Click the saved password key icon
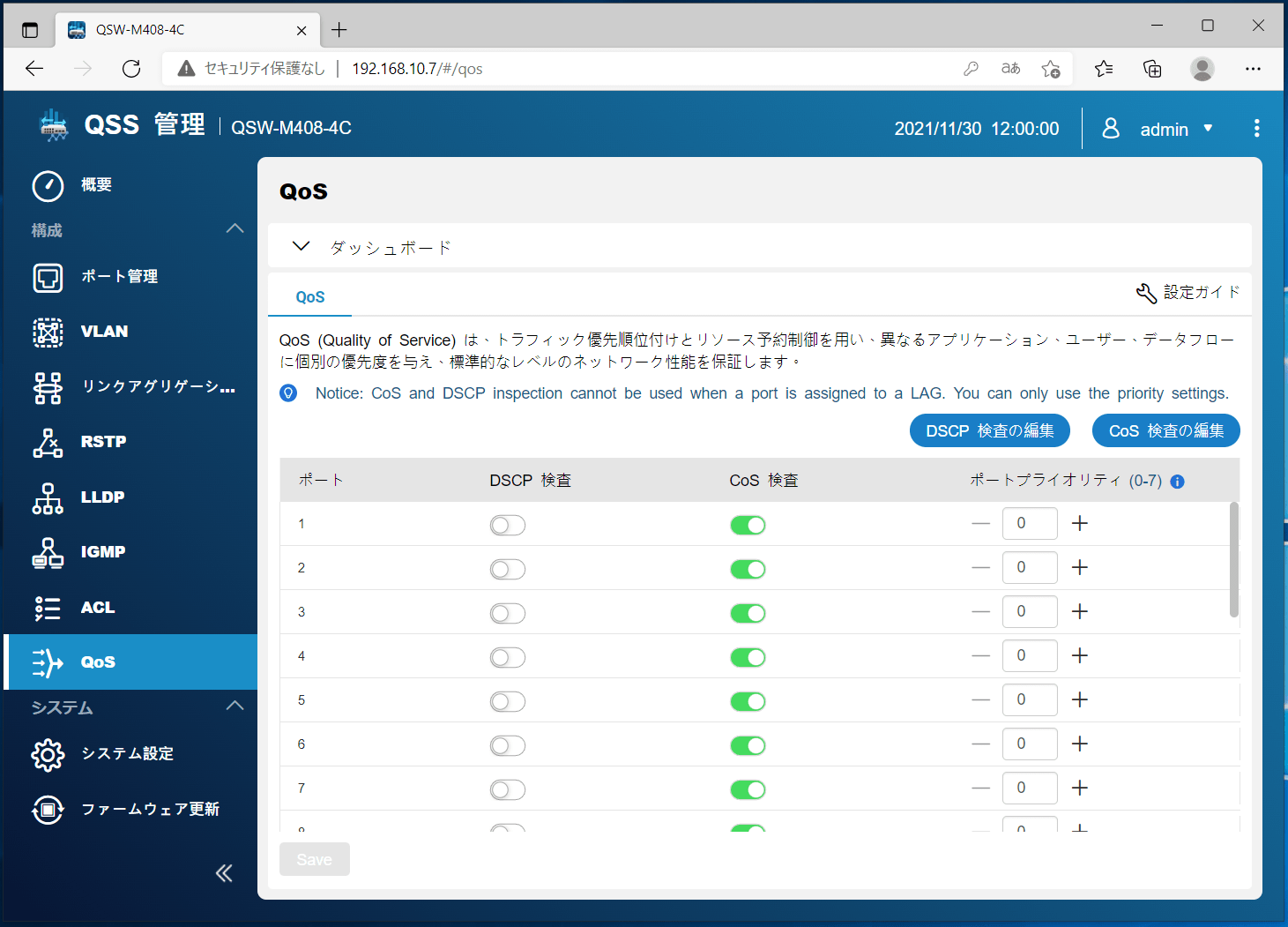1288x927 pixels. click(971, 69)
